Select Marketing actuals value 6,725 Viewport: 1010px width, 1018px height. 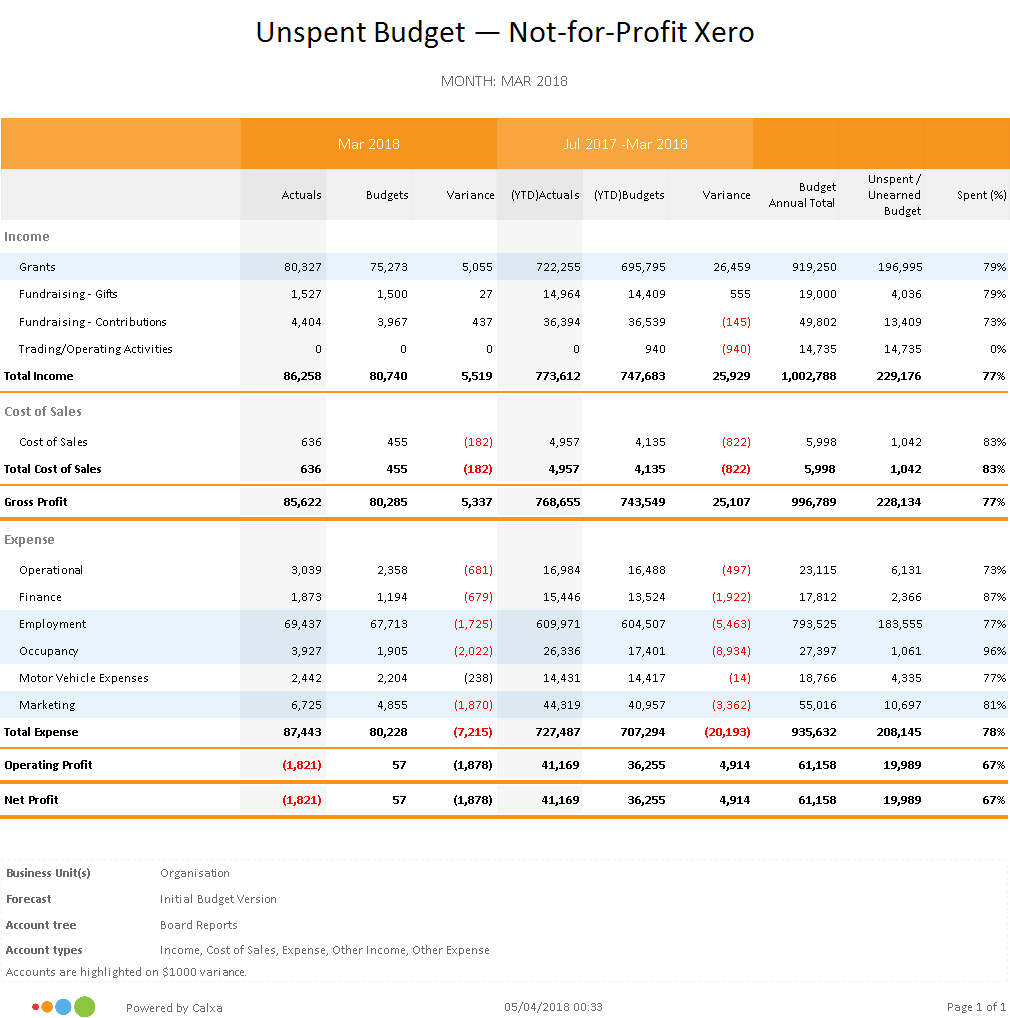tap(306, 705)
